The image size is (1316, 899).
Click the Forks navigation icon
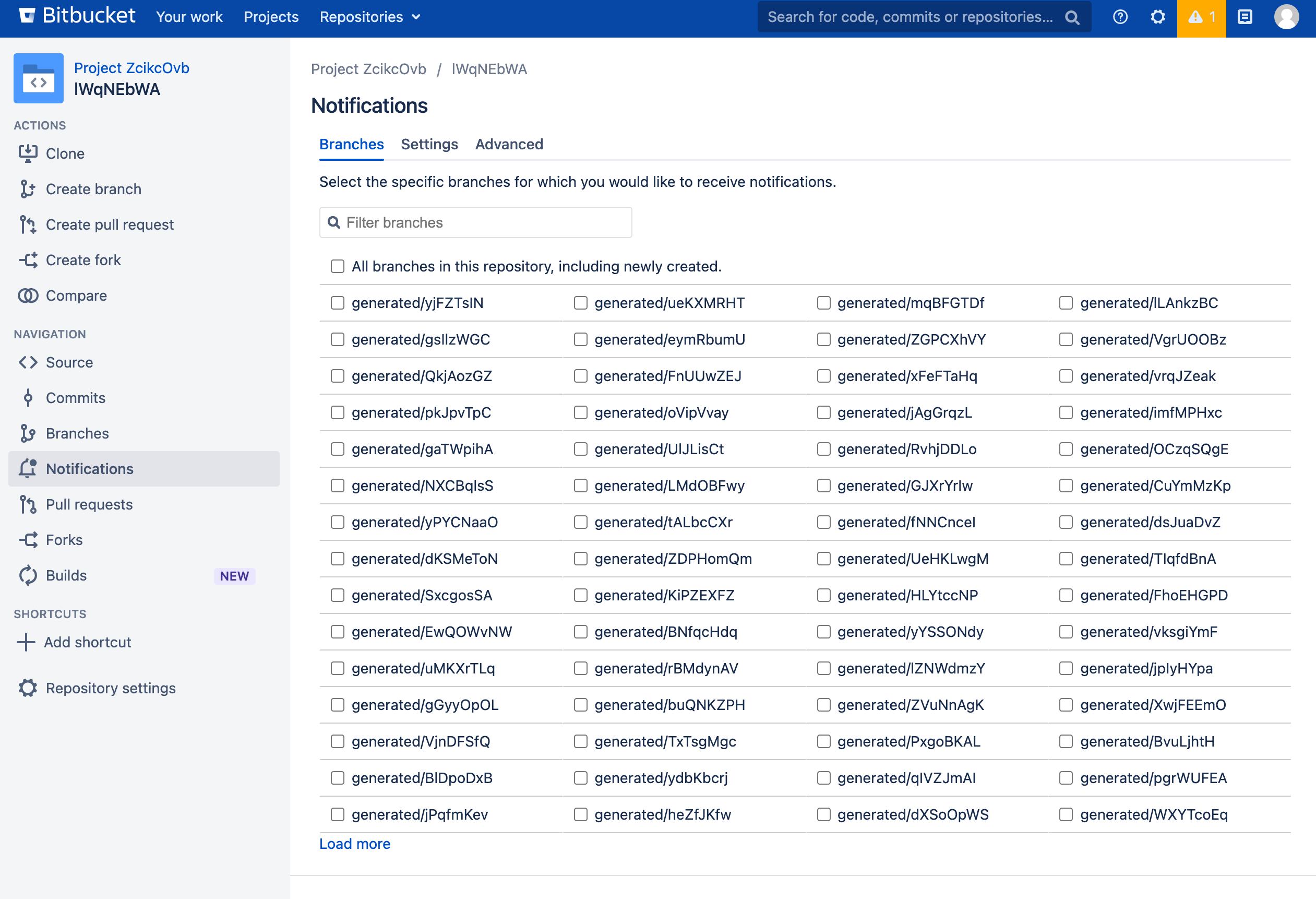click(28, 540)
